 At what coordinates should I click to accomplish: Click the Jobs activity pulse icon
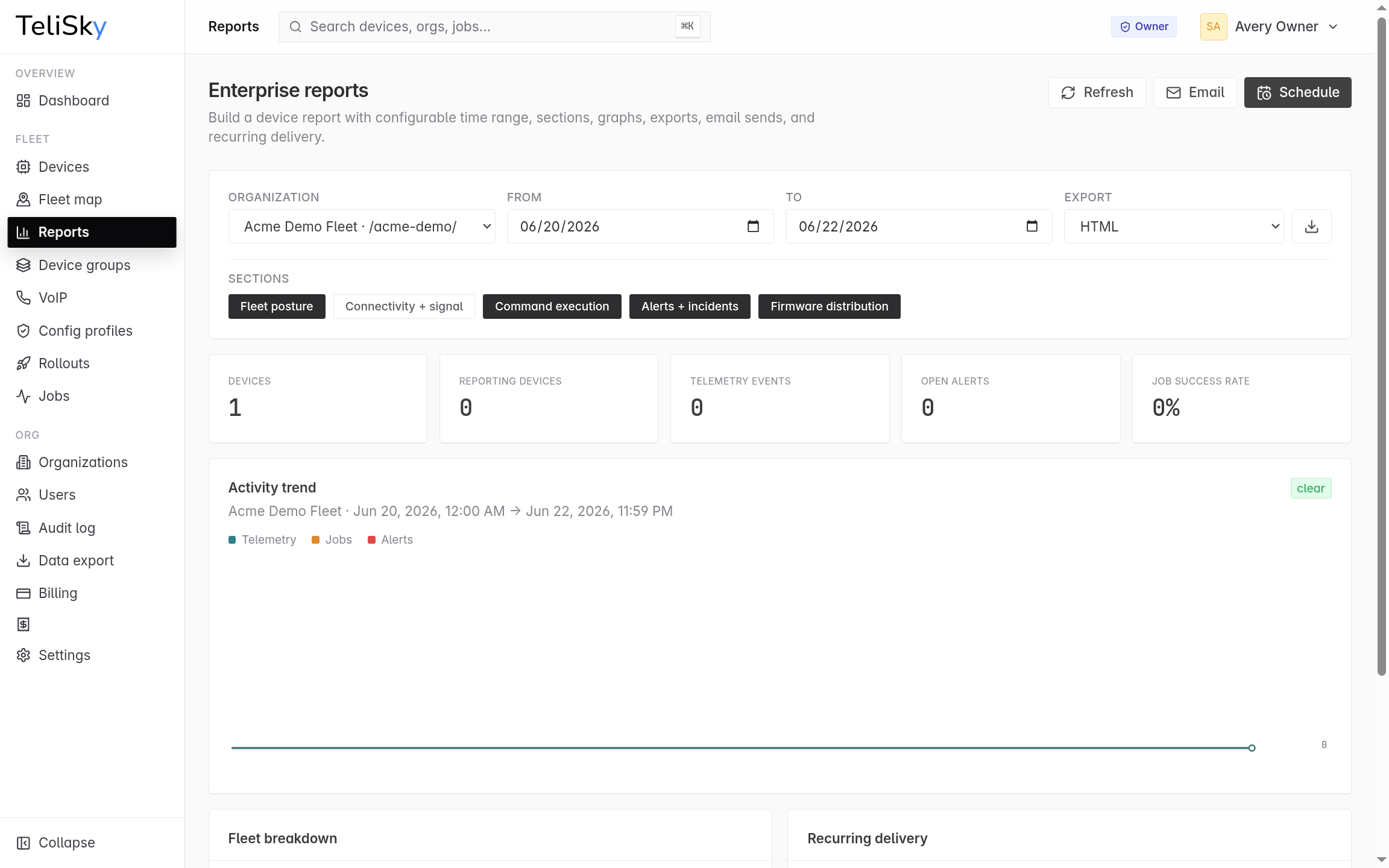(24, 396)
